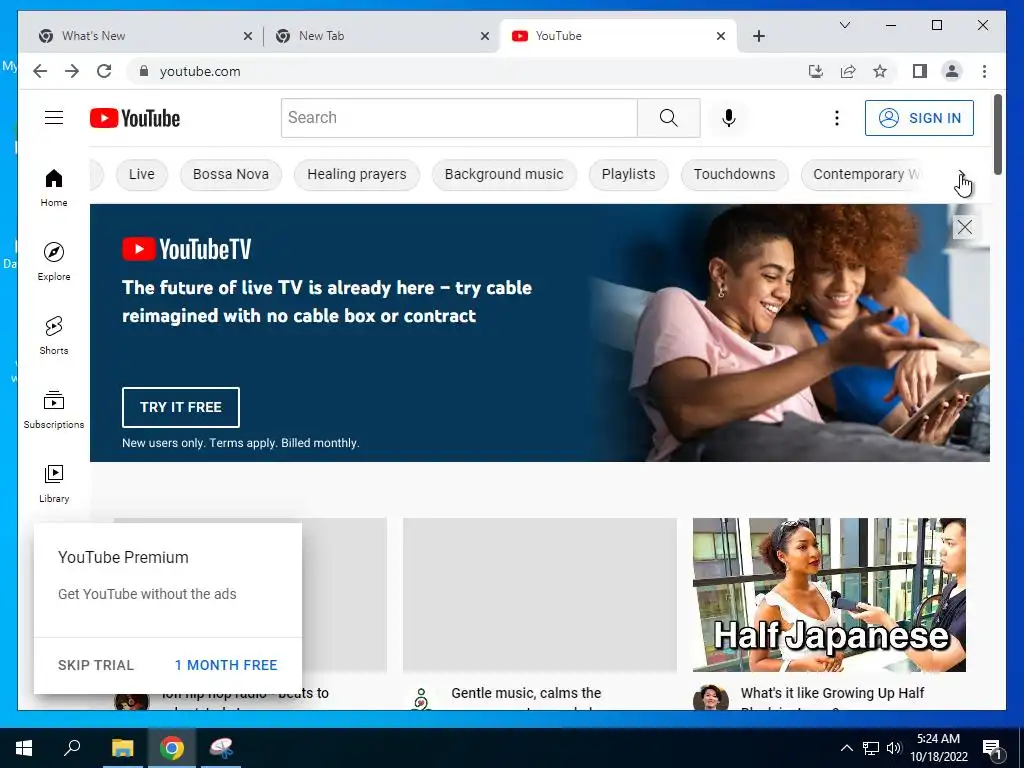Bookmark this page with the star icon

880,71
